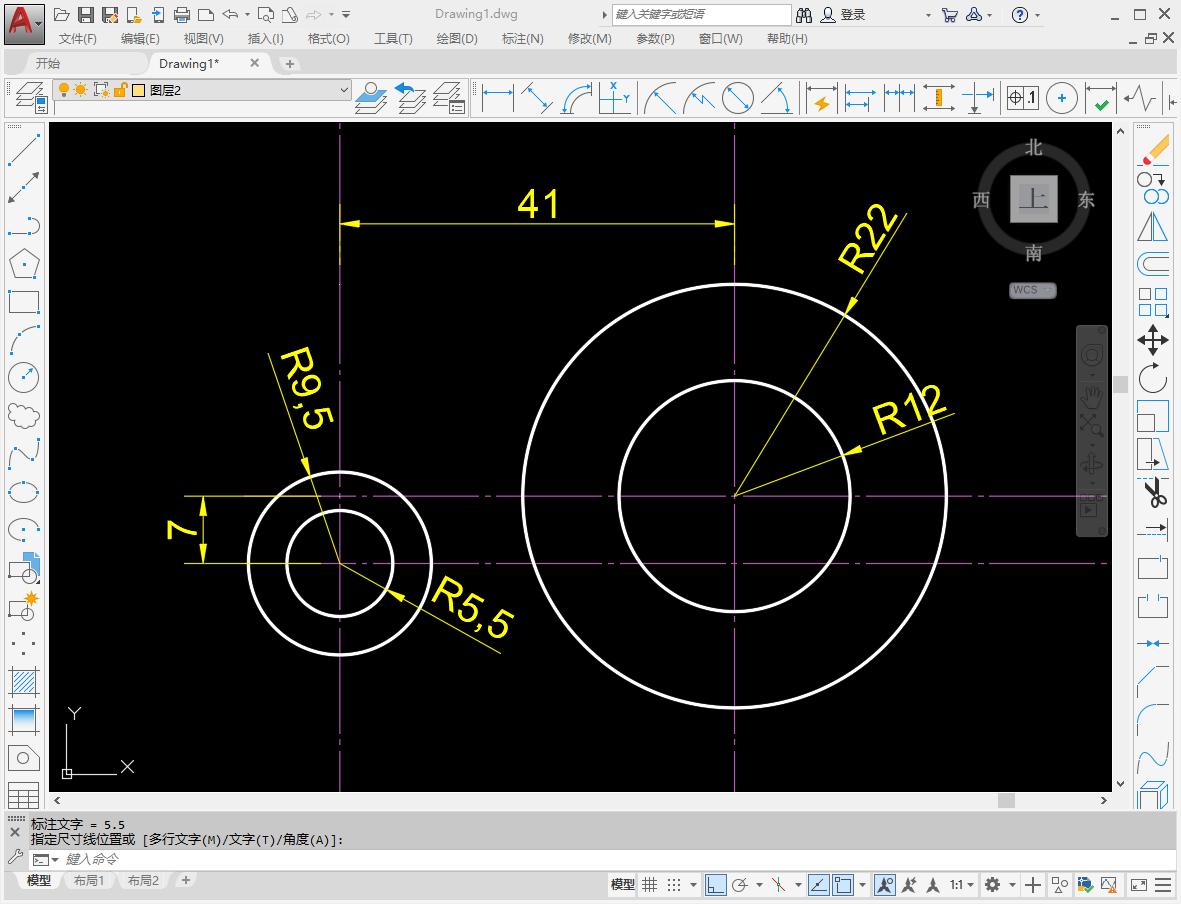
Task: Select the Rectangle tool
Action: (x=24, y=301)
